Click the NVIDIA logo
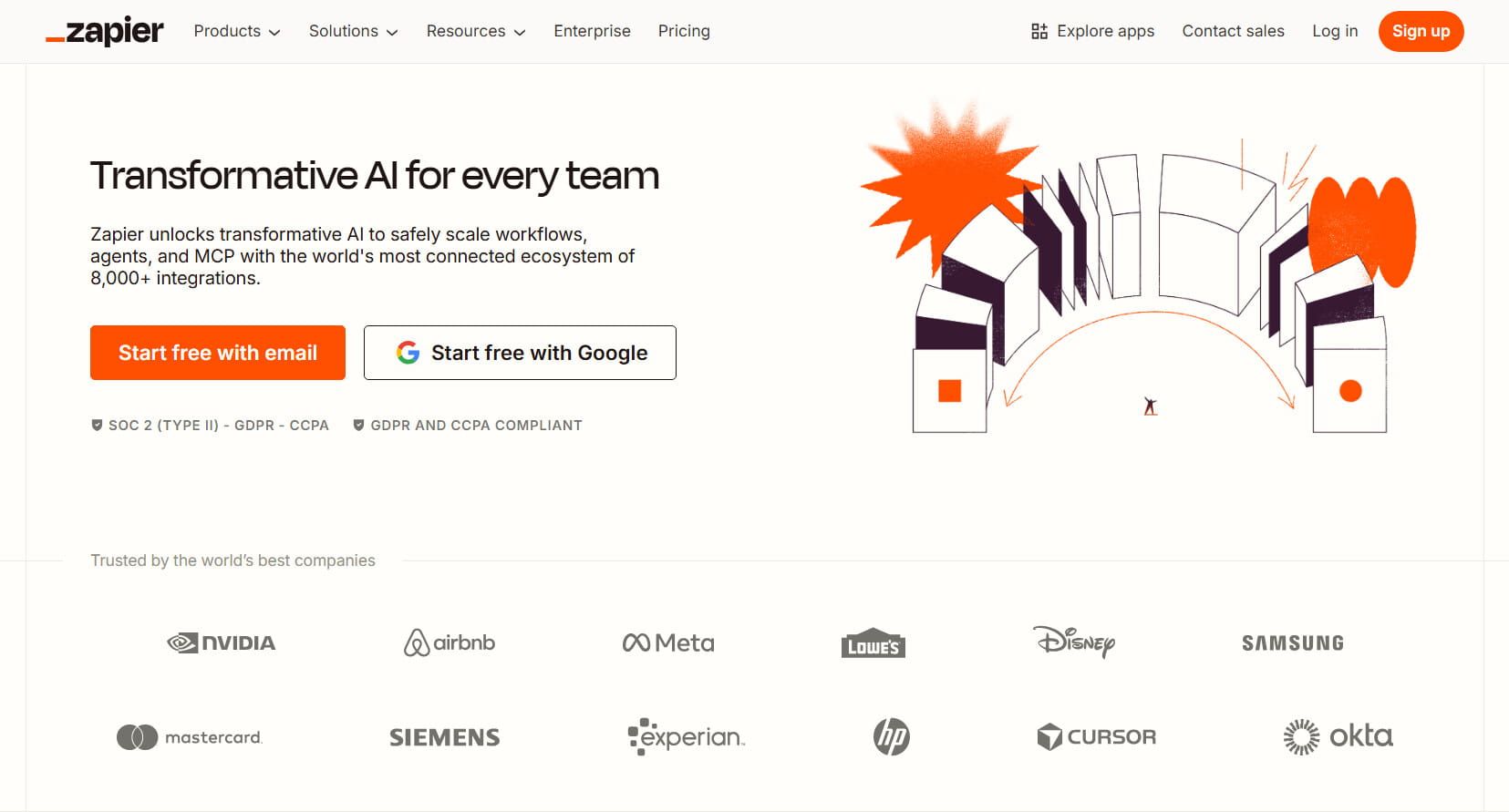The image size is (1509, 812). click(222, 643)
